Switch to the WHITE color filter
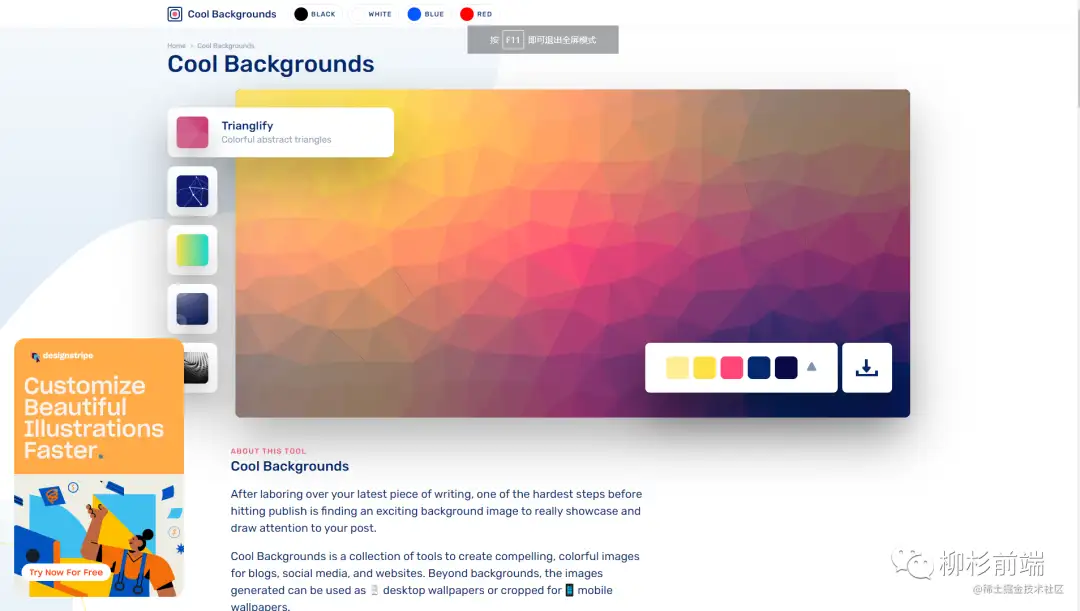1080x611 pixels. (371, 14)
